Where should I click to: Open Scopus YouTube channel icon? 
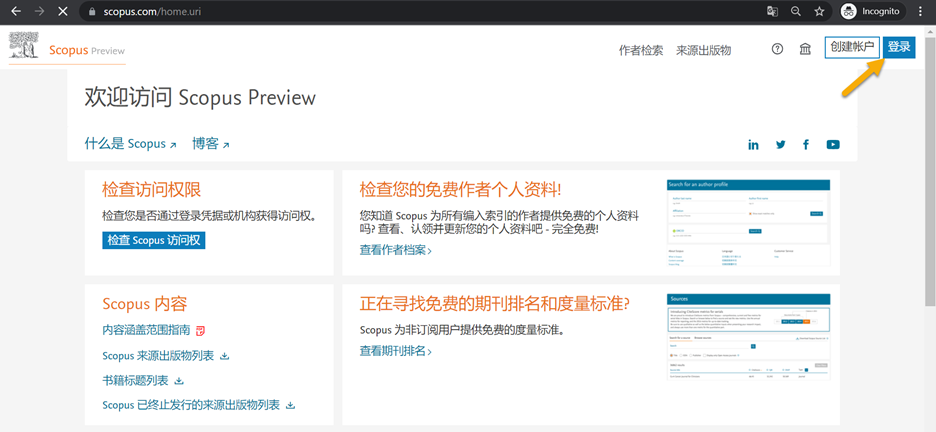(833, 144)
